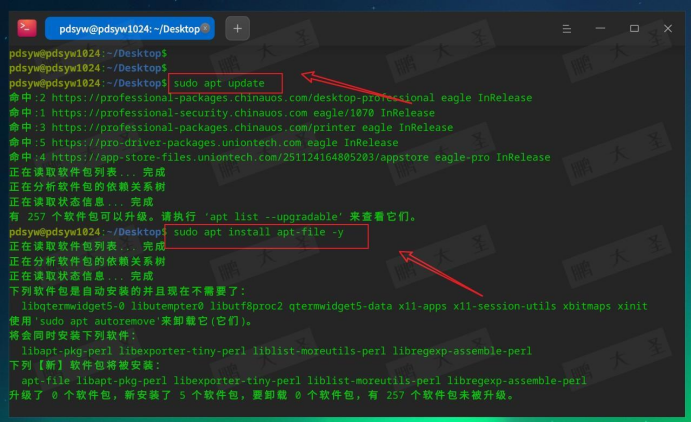The image size is (692, 422).
Task: Click the app-store-files.uniontech.com URL line
Action: (279, 157)
